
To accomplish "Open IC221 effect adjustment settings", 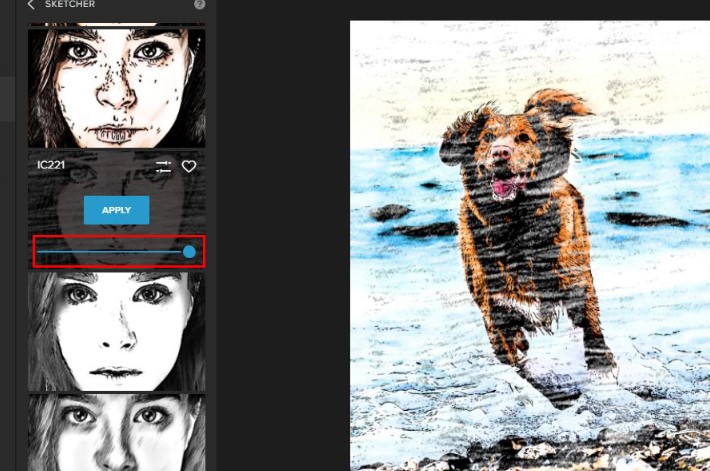I will pos(163,167).
